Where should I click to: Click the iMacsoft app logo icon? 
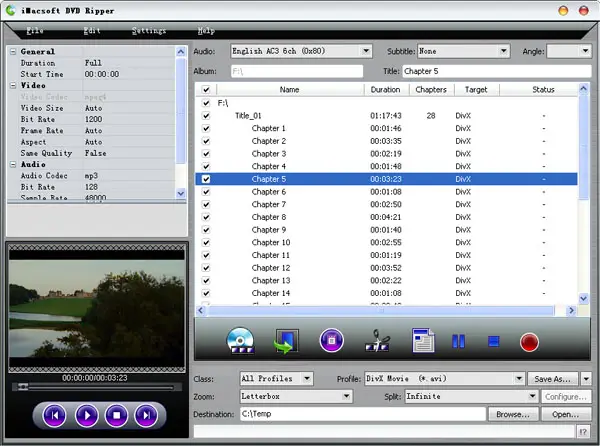point(11,10)
